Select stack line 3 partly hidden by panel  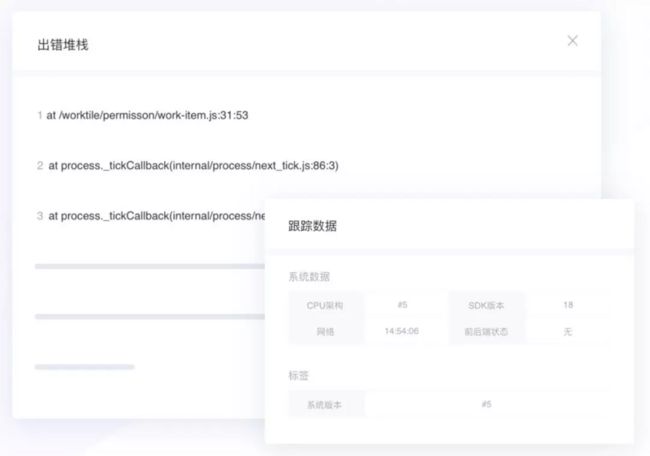tap(157, 216)
